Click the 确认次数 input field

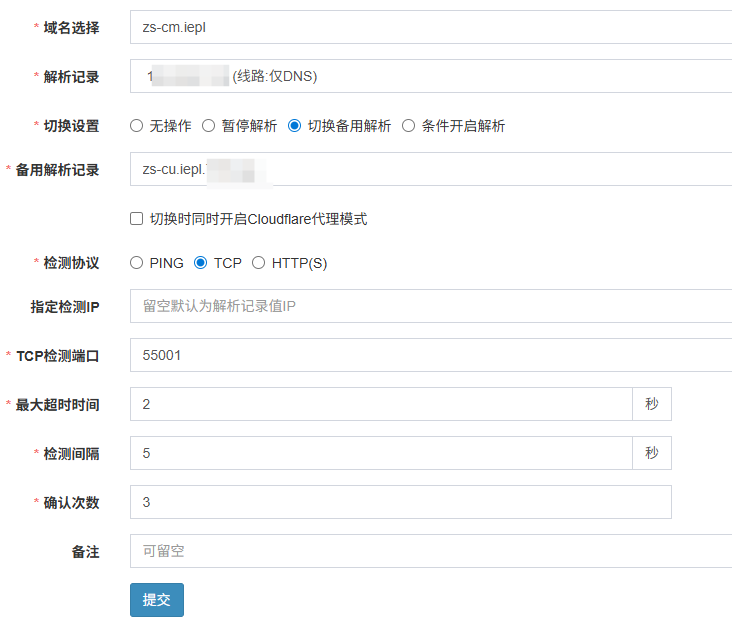pos(400,502)
